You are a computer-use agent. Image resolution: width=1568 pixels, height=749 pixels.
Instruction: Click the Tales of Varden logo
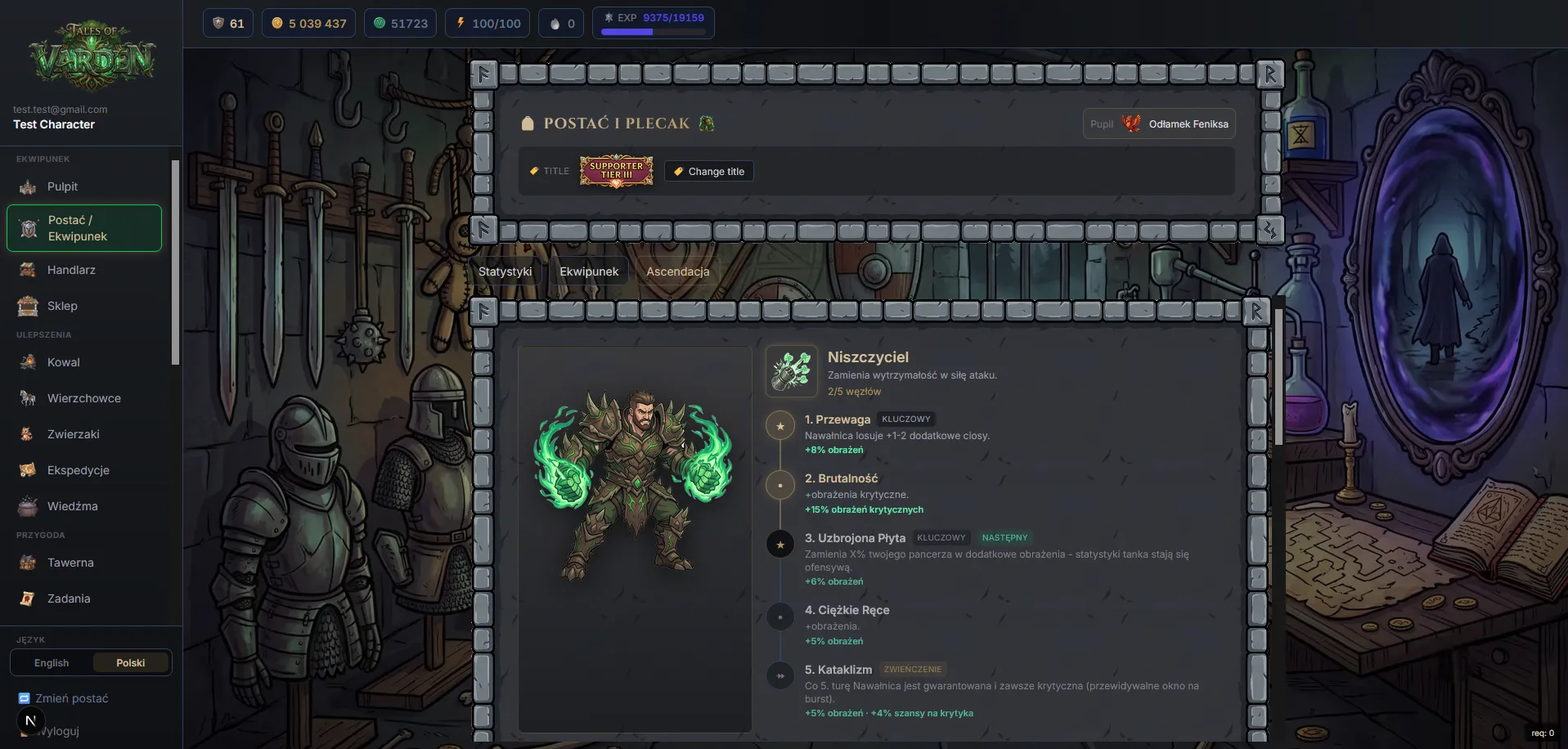(x=92, y=56)
